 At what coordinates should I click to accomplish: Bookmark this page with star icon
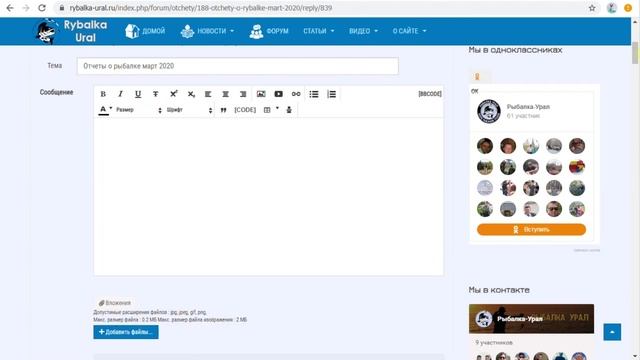coord(592,8)
